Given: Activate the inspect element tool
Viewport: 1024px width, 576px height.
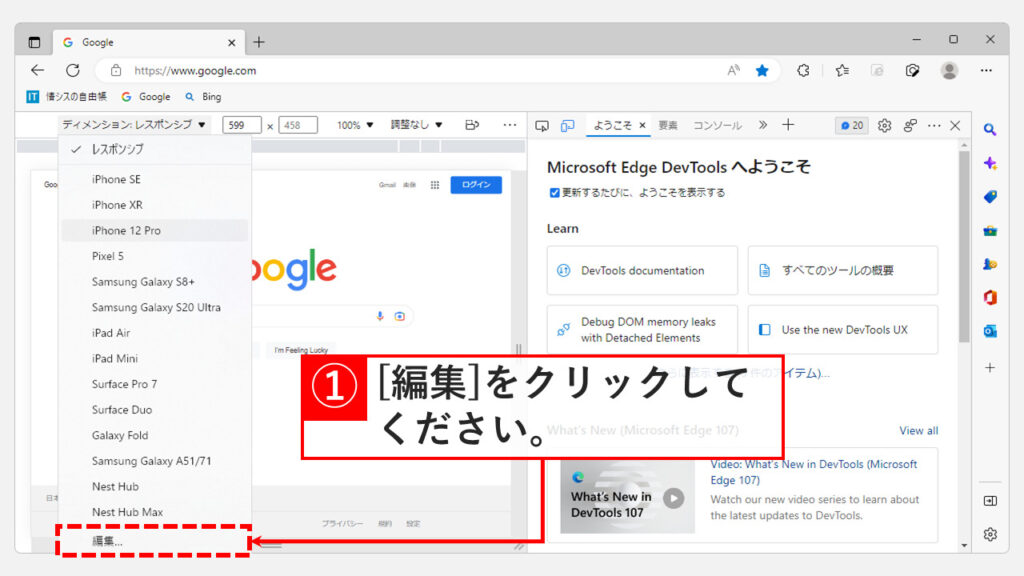Looking at the screenshot, I should (542, 125).
